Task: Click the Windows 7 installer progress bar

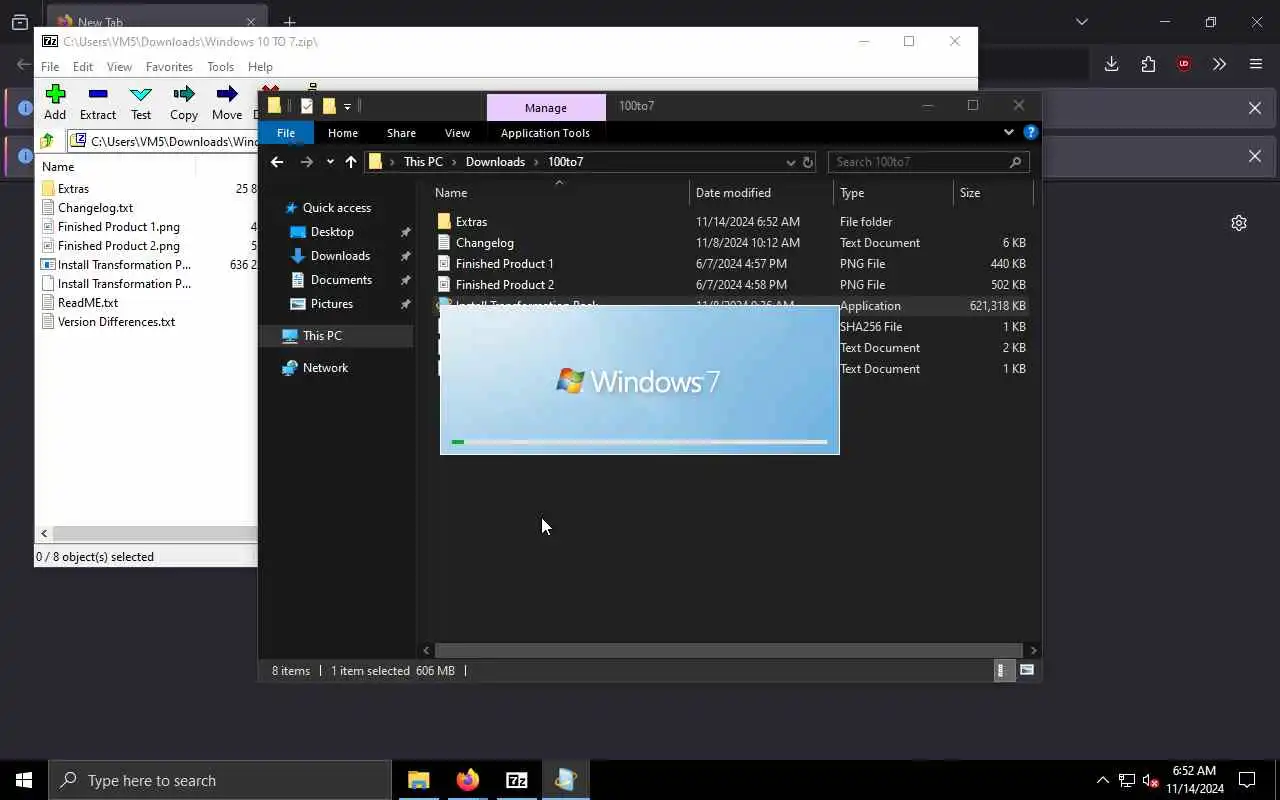Action: click(x=639, y=441)
